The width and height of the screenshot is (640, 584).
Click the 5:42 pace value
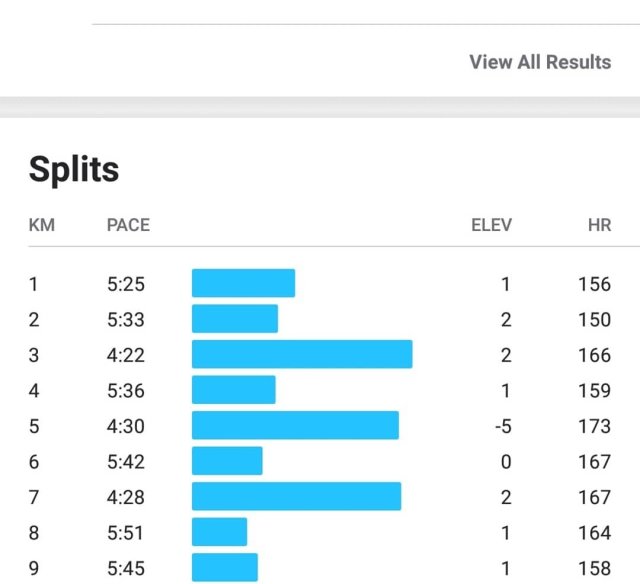pyautogui.click(x=126, y=462)
